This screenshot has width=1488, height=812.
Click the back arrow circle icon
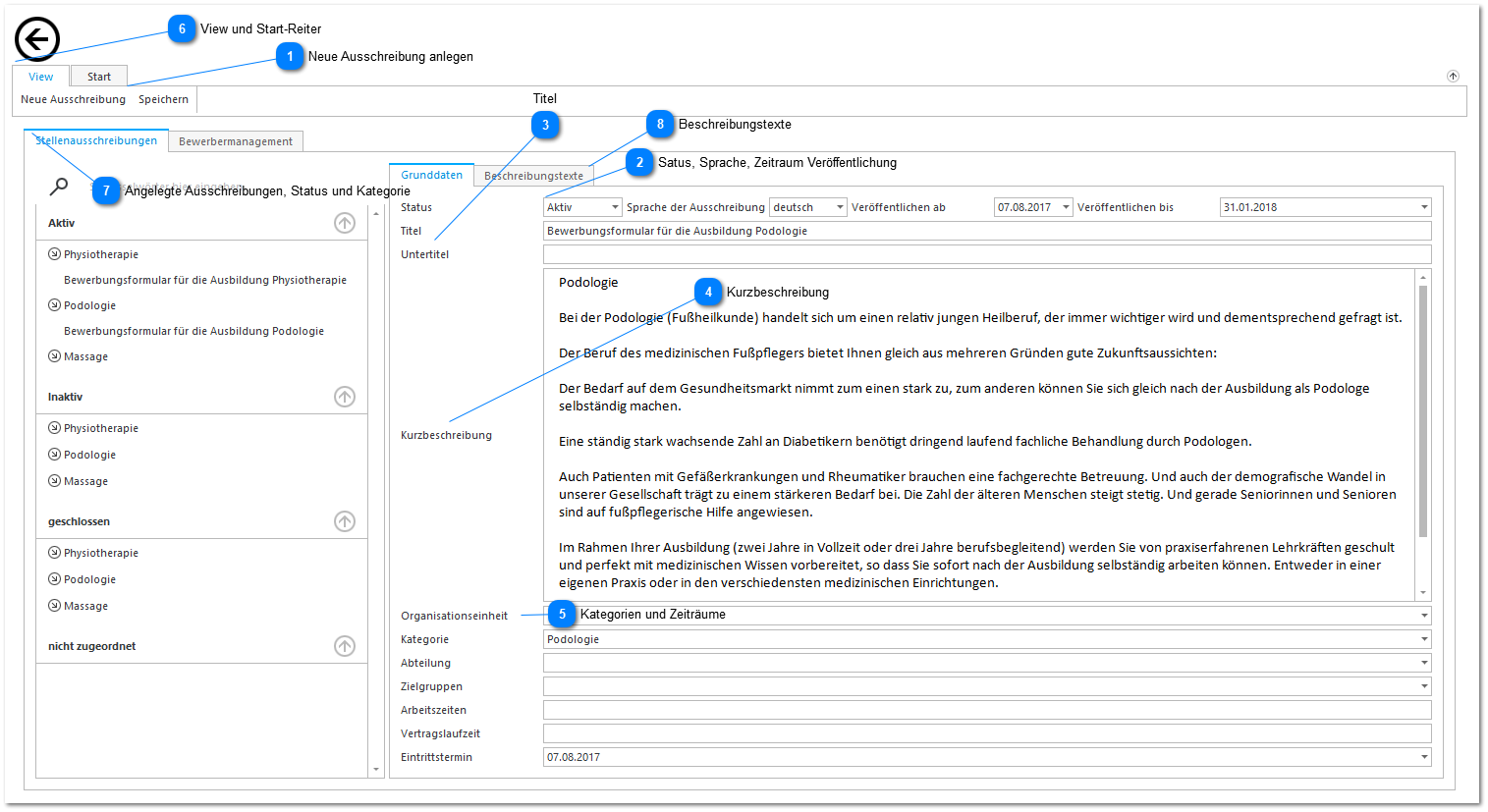(x=37, y=40)
